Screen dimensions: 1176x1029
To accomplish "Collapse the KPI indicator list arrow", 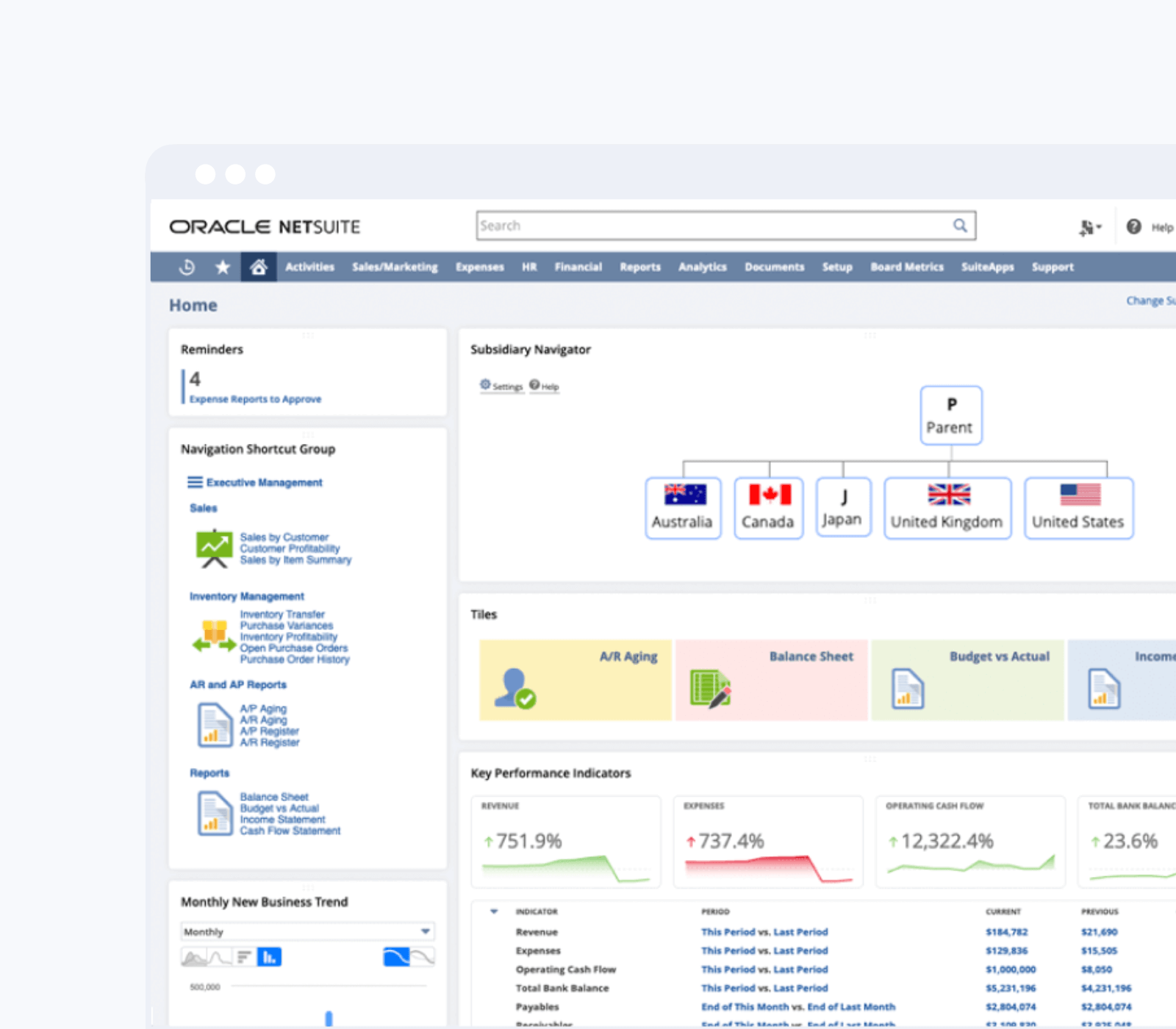I will pos(494,911).
